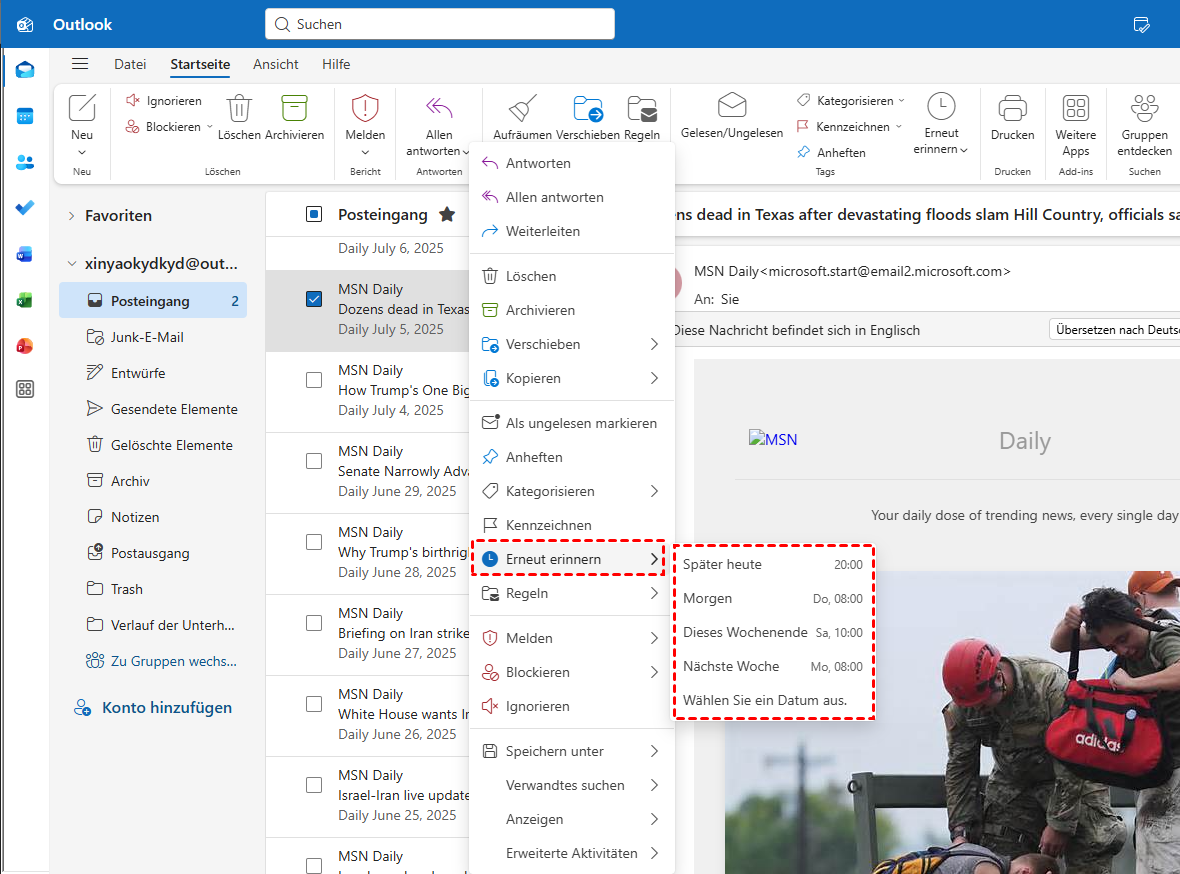This screenshot has width=1180, height=874.
Task: Switch to the Ansicht tab
Action: (x=276, y=64)
